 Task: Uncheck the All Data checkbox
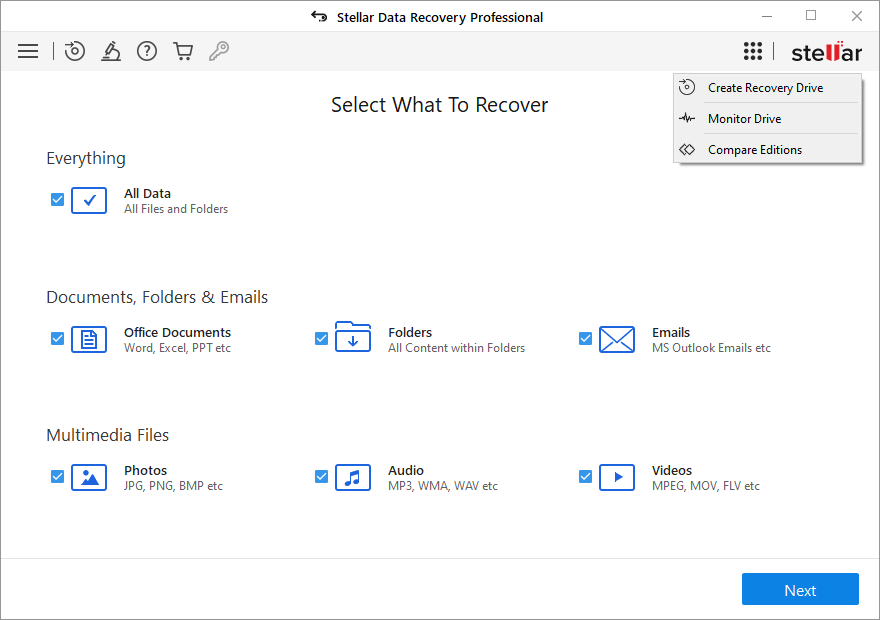[58, 200]
